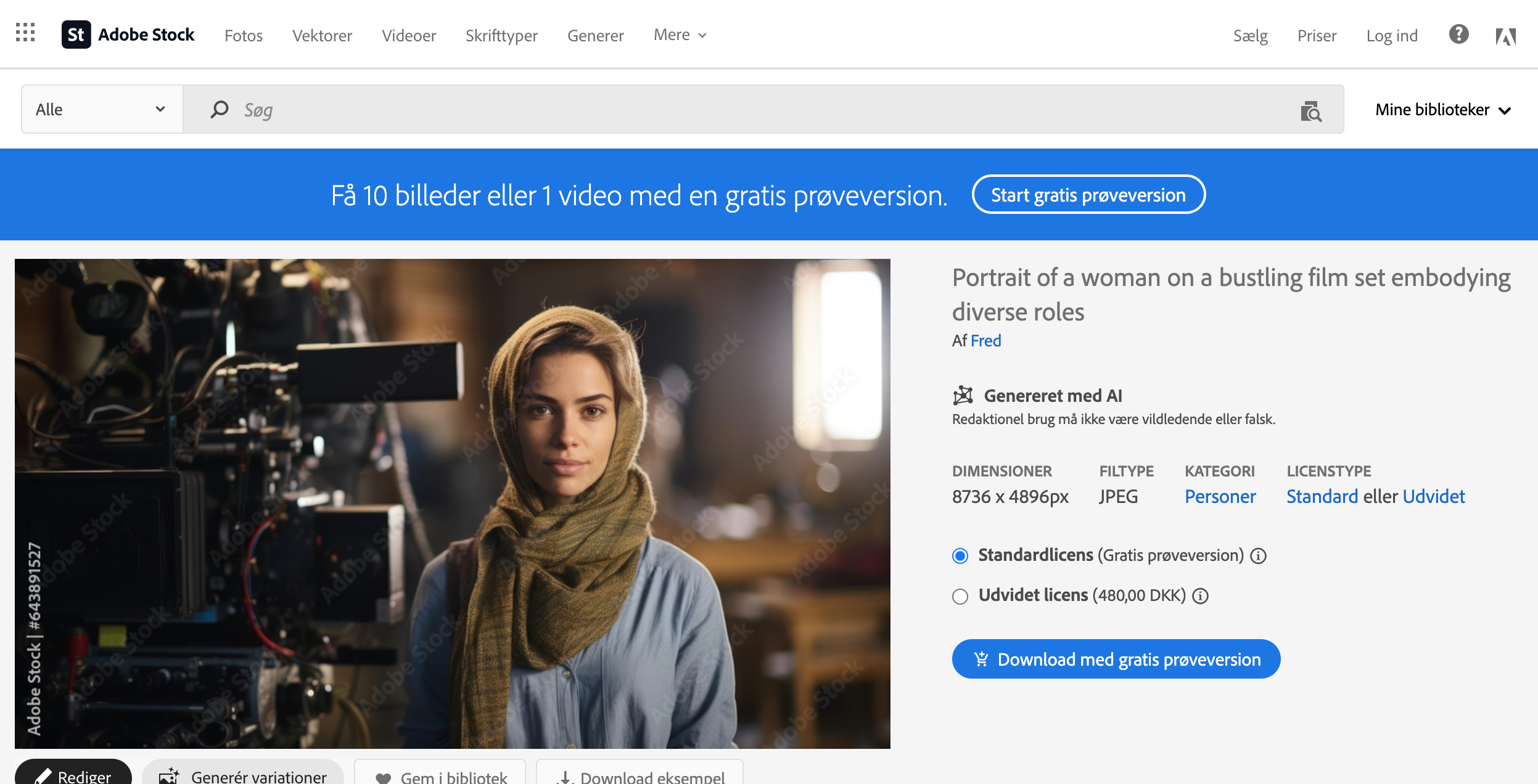1538x784 pixels.
Task: Open the apps grid launcher icon
Action: (25, 33)
